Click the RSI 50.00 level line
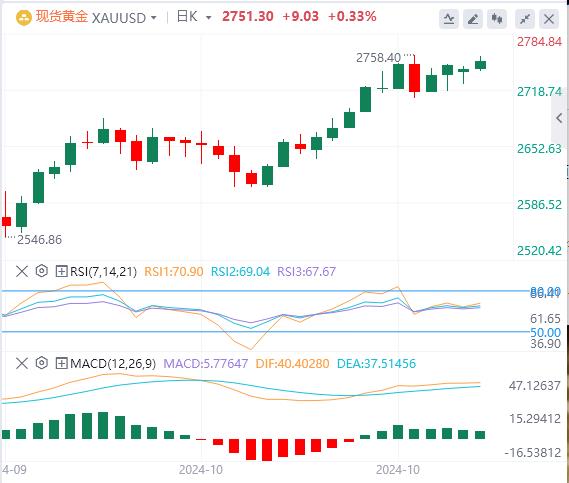 (265, 331)
